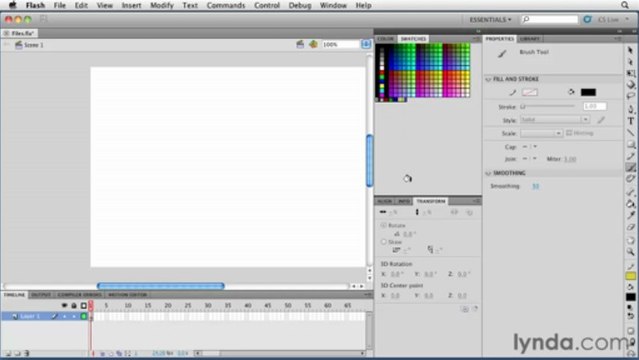The width and height of the screenshot is (639, 360).
Task: Open the Edit Scene icon above stage
Action: (x=300, y=44)
